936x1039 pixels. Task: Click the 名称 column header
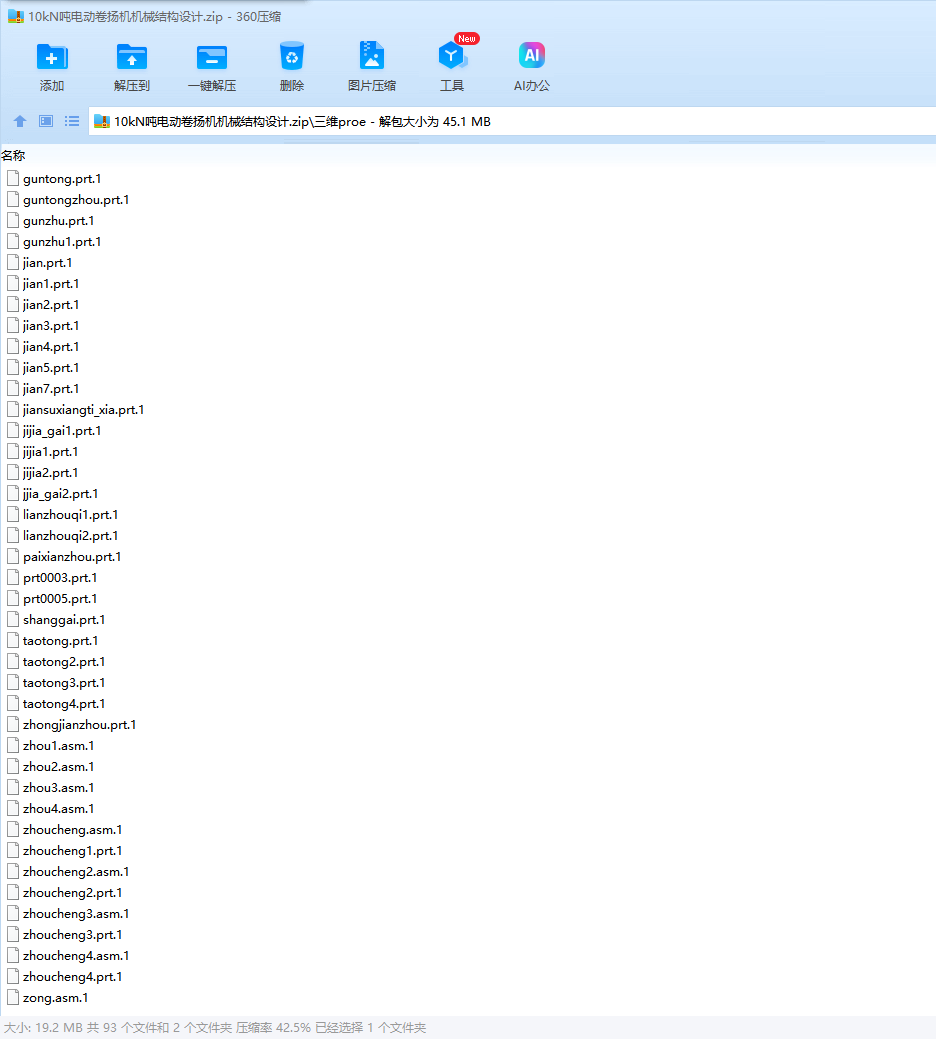[x=13, y=156]
